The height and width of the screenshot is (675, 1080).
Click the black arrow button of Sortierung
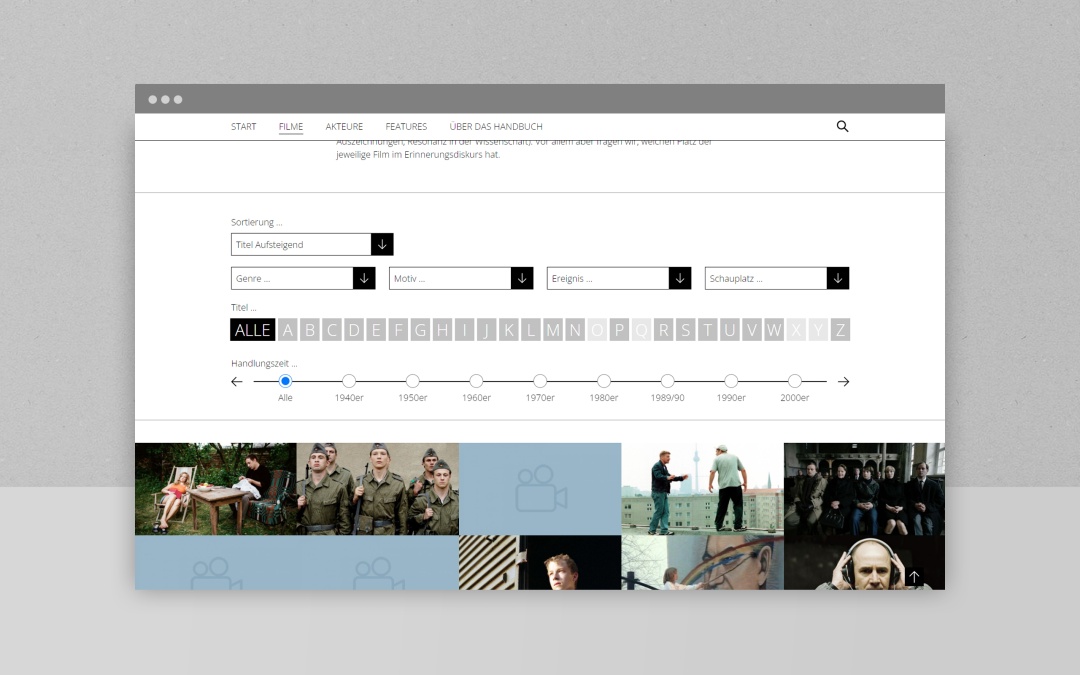point(382,245)
